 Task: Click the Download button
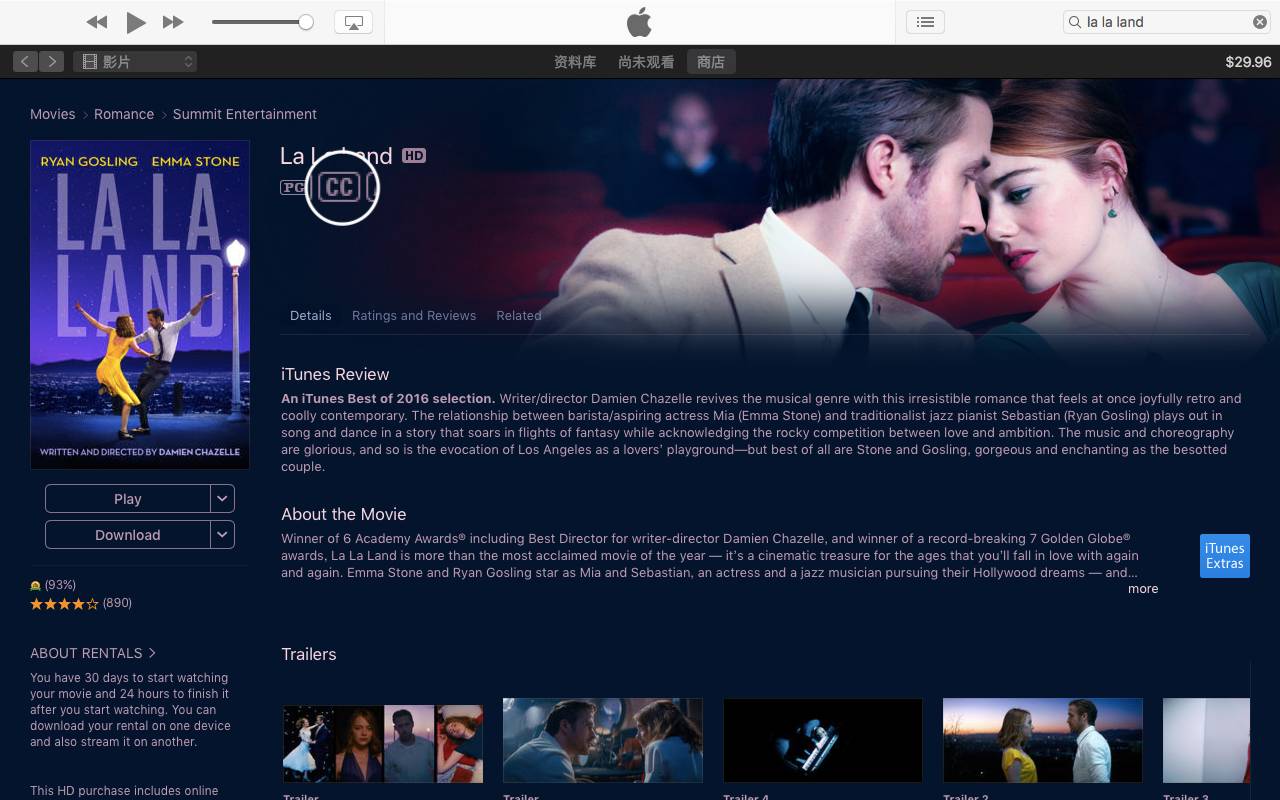pyautogui.click(x=128, y=535)
